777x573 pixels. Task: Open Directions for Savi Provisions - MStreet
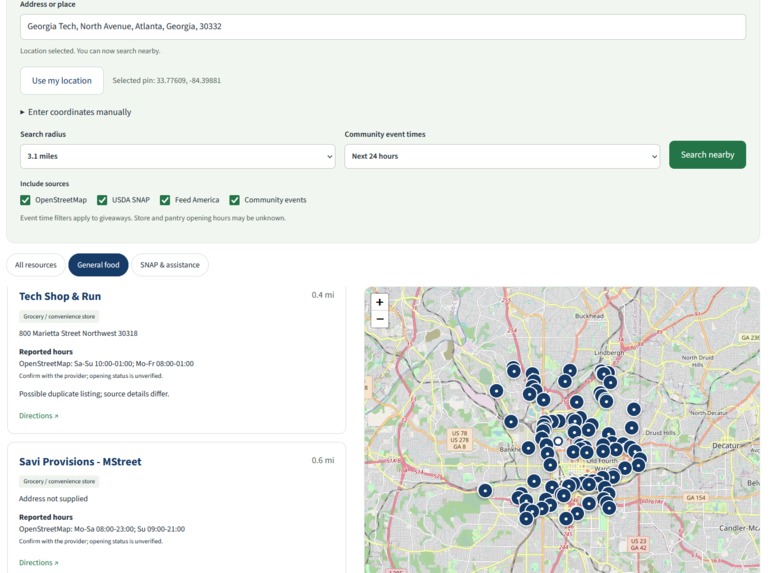point(39,563)
